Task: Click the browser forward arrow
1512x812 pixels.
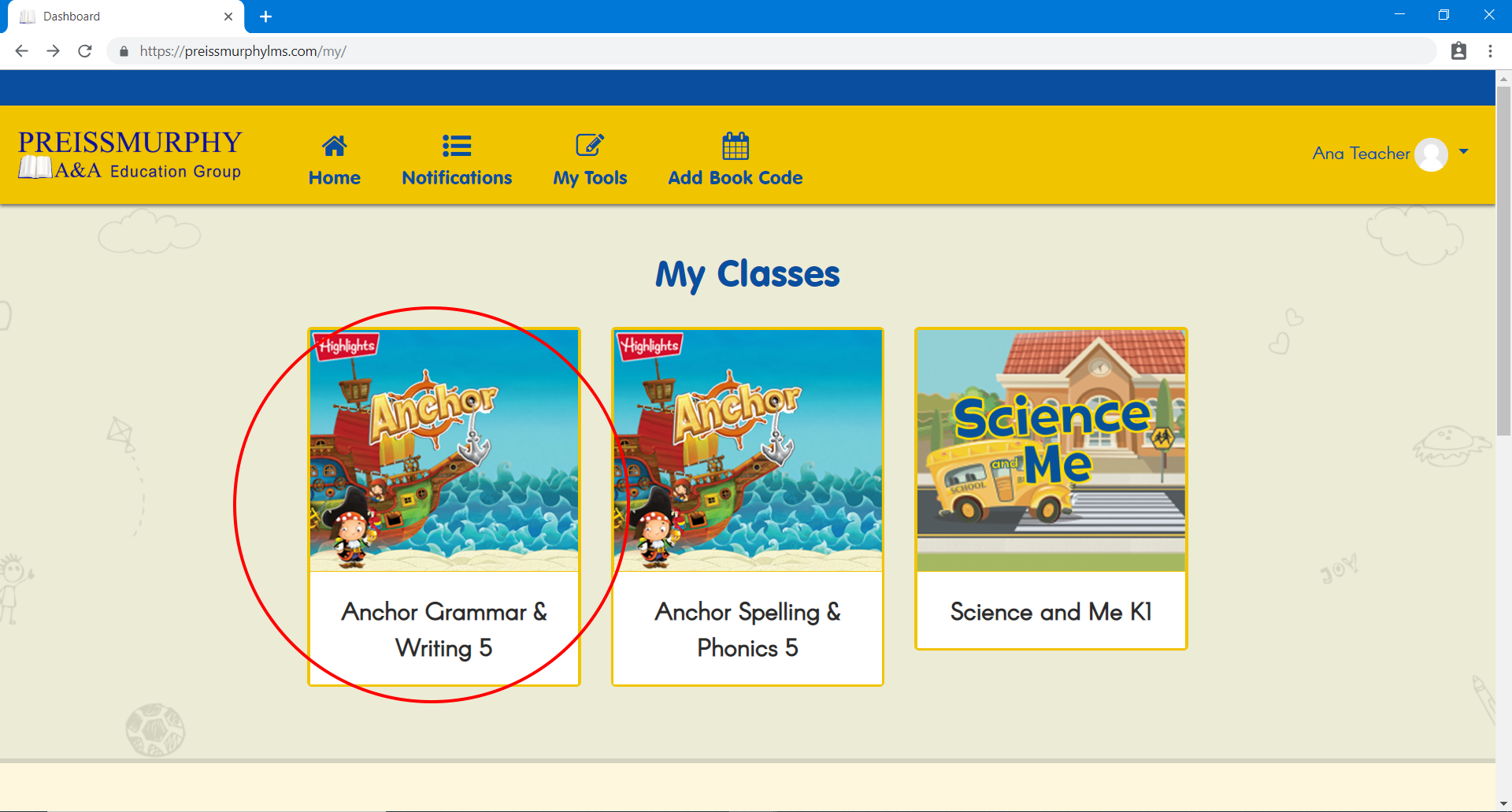Action: coord(53,51)
